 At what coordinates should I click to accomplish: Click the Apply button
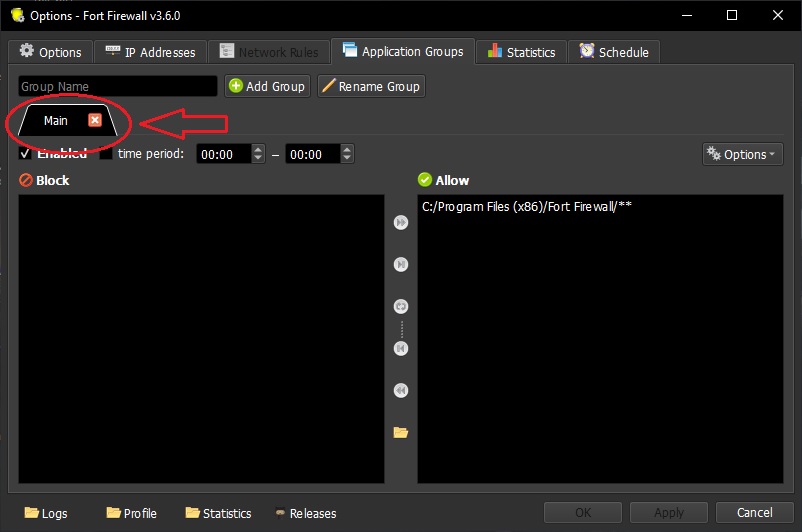click(669, 512)
